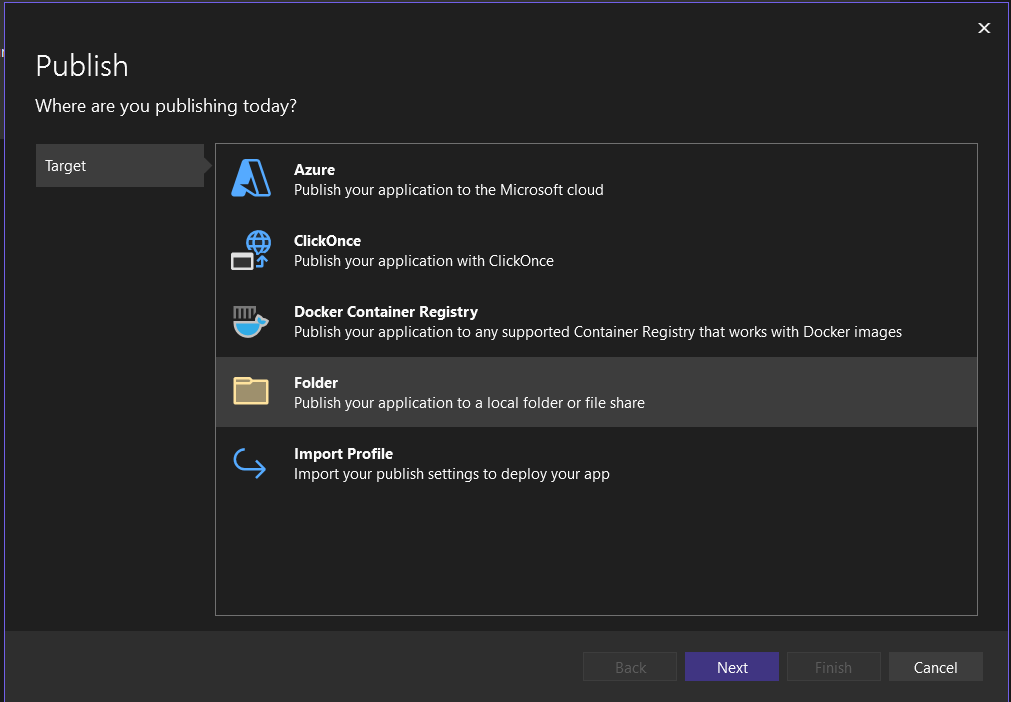This screenshot has width=1011, height=702.
Task: Click the Azure cloud logo icon
Action: tap(251, 179)
